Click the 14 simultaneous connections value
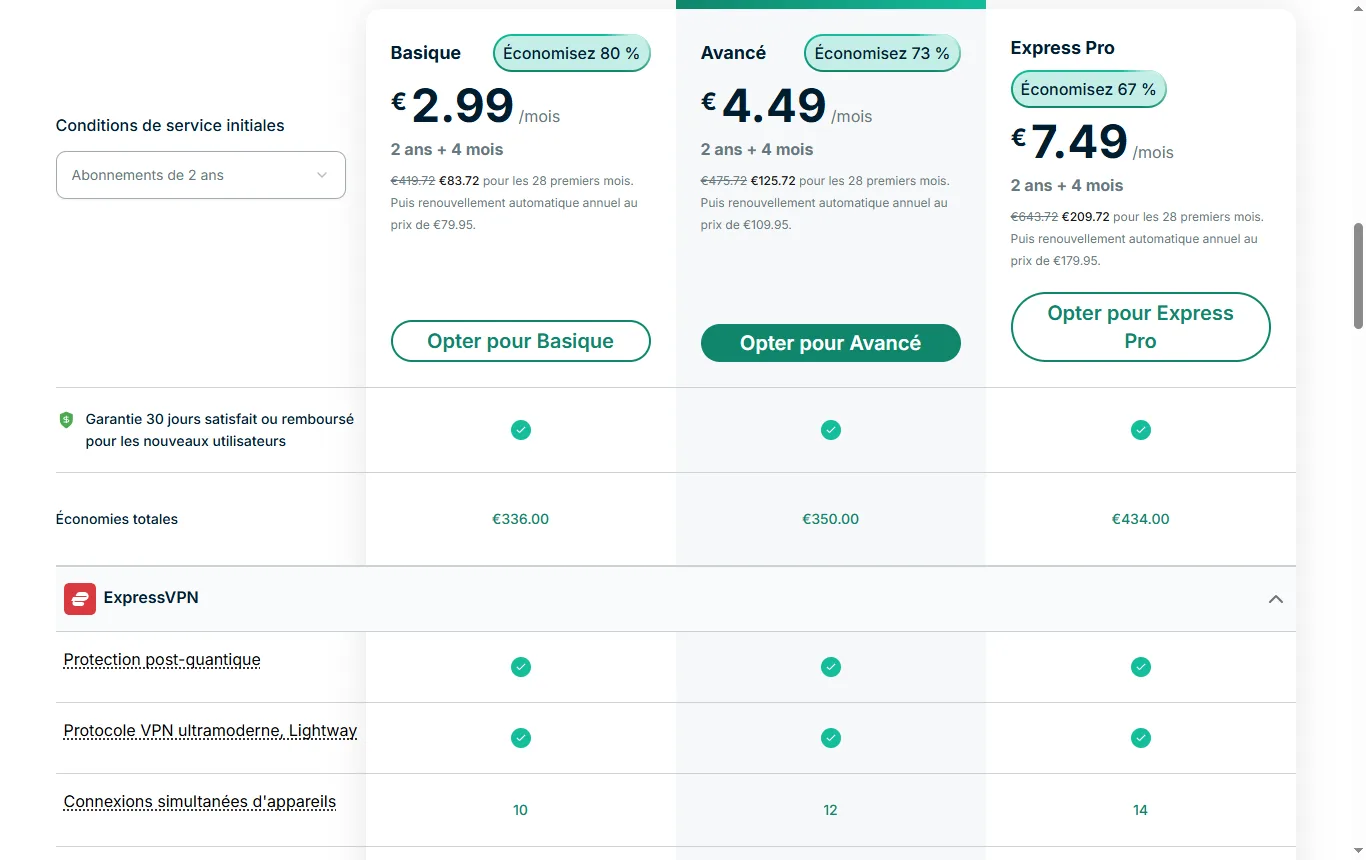1366x860 pixels. 1141,810
